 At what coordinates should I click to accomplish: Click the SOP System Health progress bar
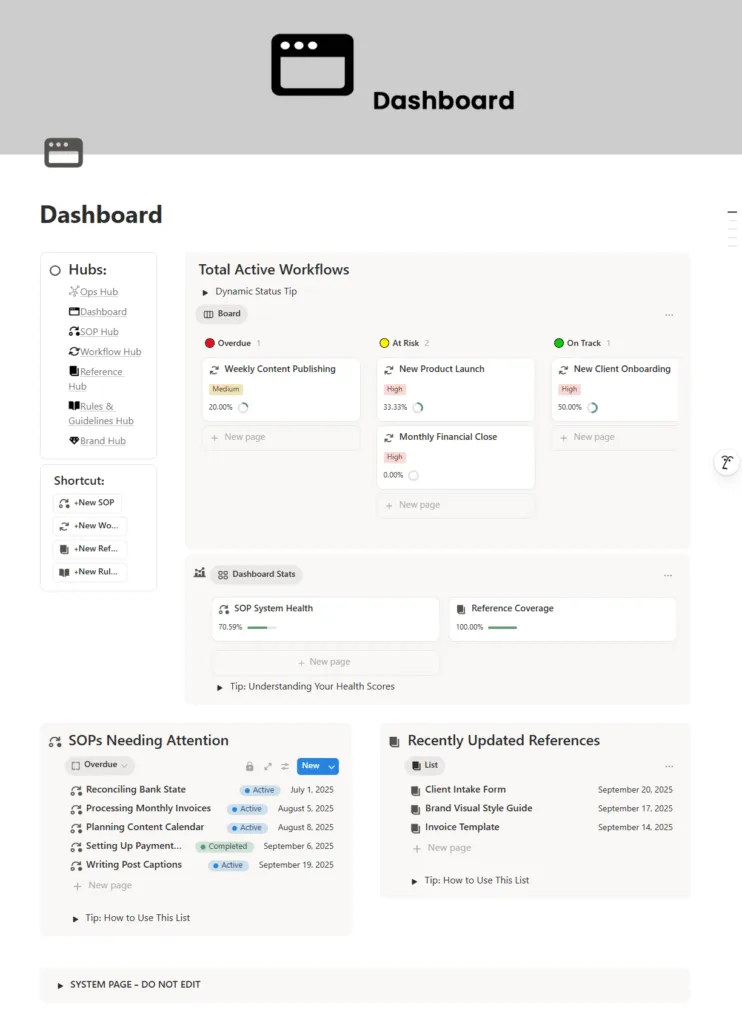[261, 627]
